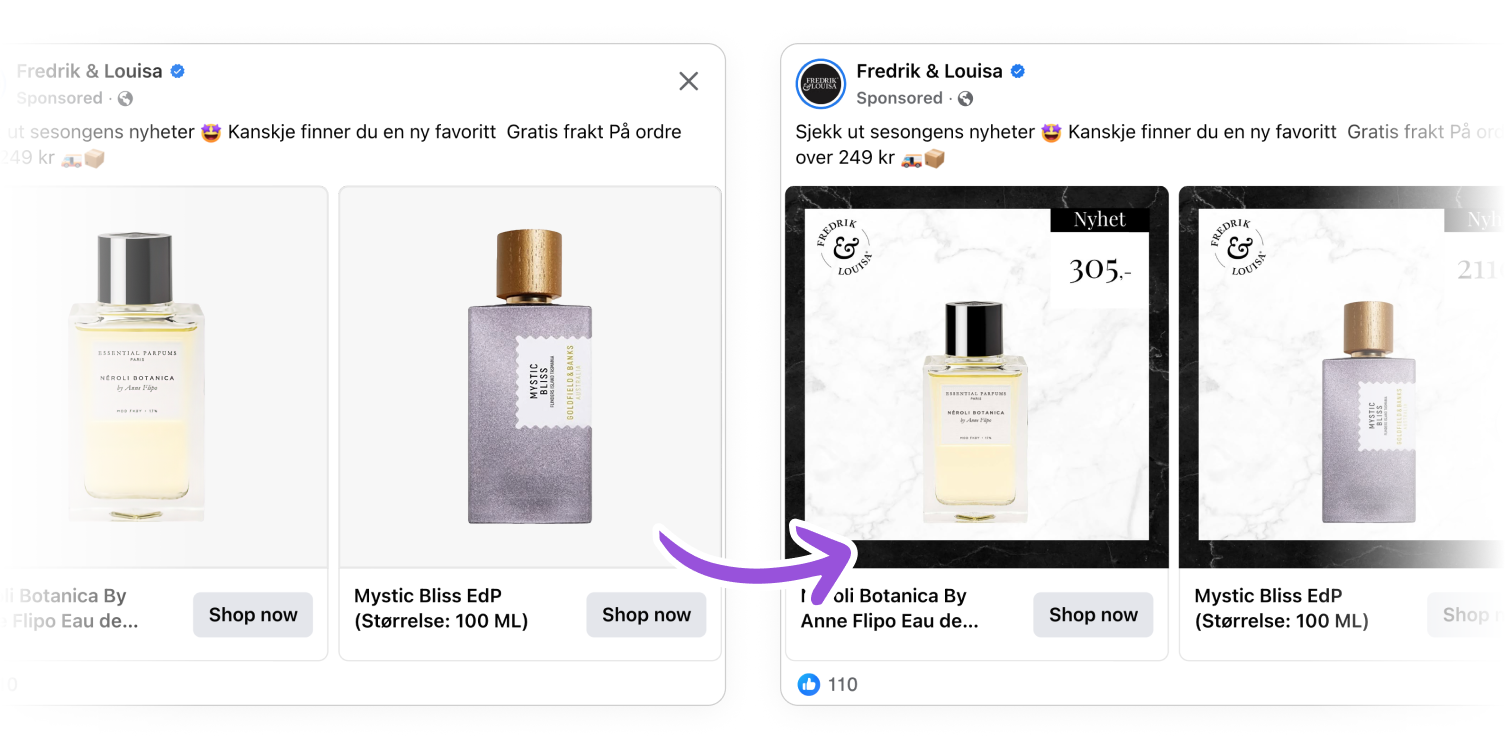Viewport: 1505px width, 750px height.
Task: Open plain Mystic Bliss bottle image in left ad
Action: point(530,377)
